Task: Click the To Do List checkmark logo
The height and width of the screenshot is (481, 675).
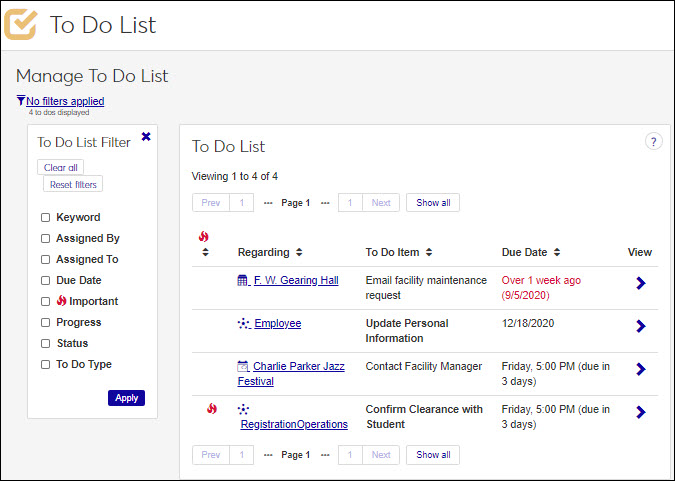Action: click(21, 24)
